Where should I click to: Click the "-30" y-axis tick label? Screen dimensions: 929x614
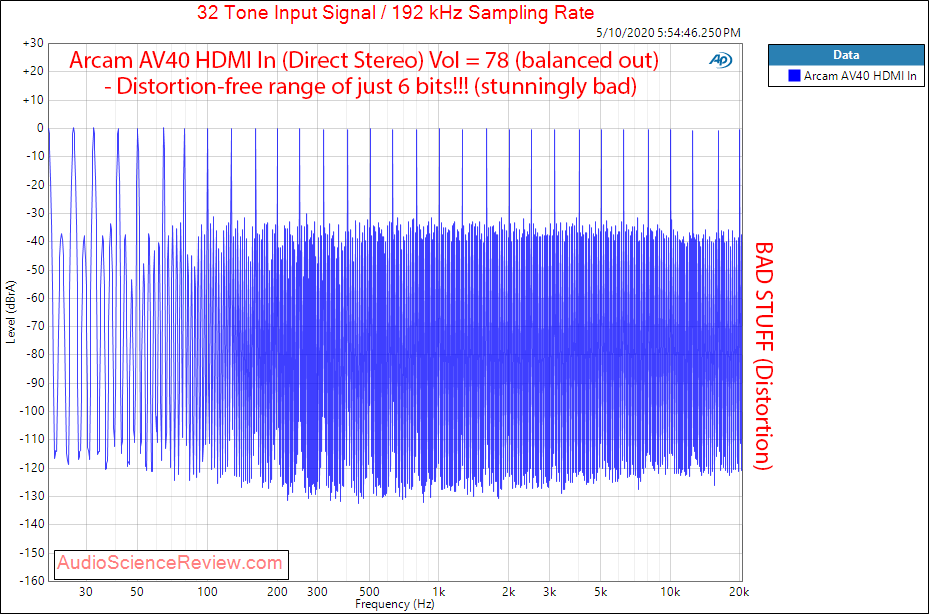pos(34,213)
